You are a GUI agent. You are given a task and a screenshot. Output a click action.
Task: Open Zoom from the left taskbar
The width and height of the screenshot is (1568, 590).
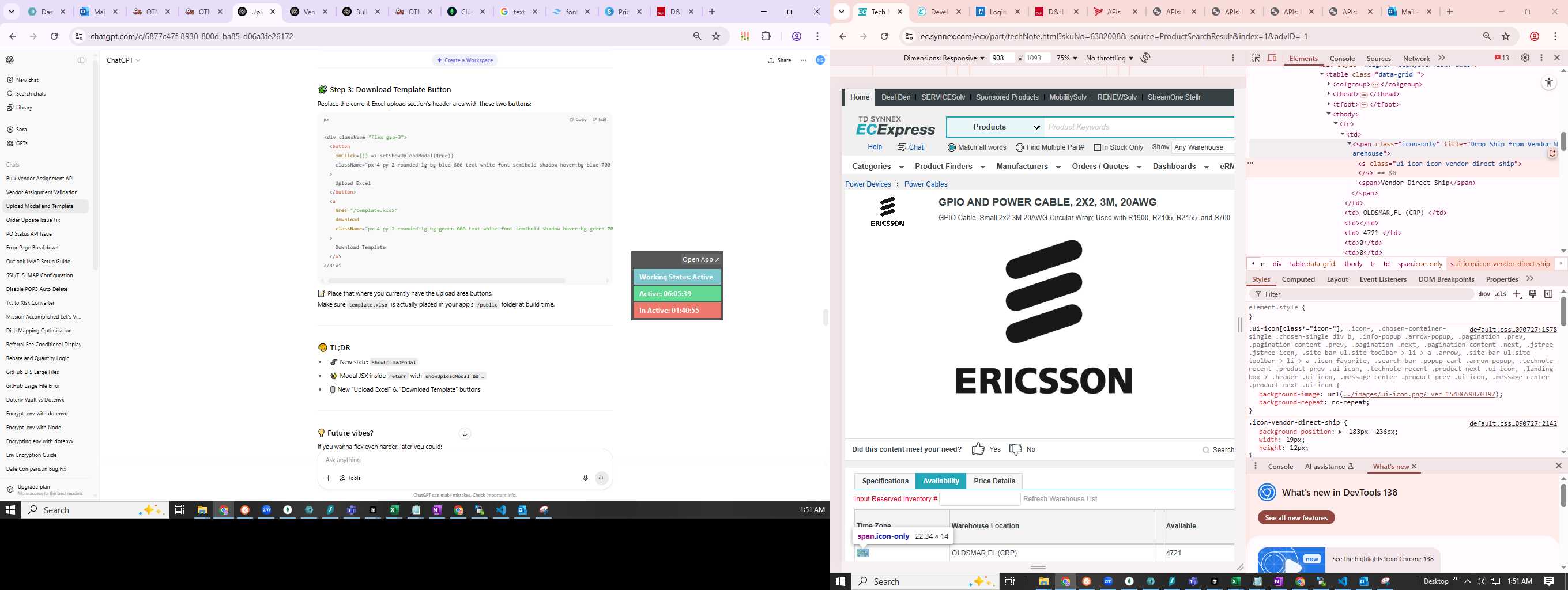(x=266, y=510)
